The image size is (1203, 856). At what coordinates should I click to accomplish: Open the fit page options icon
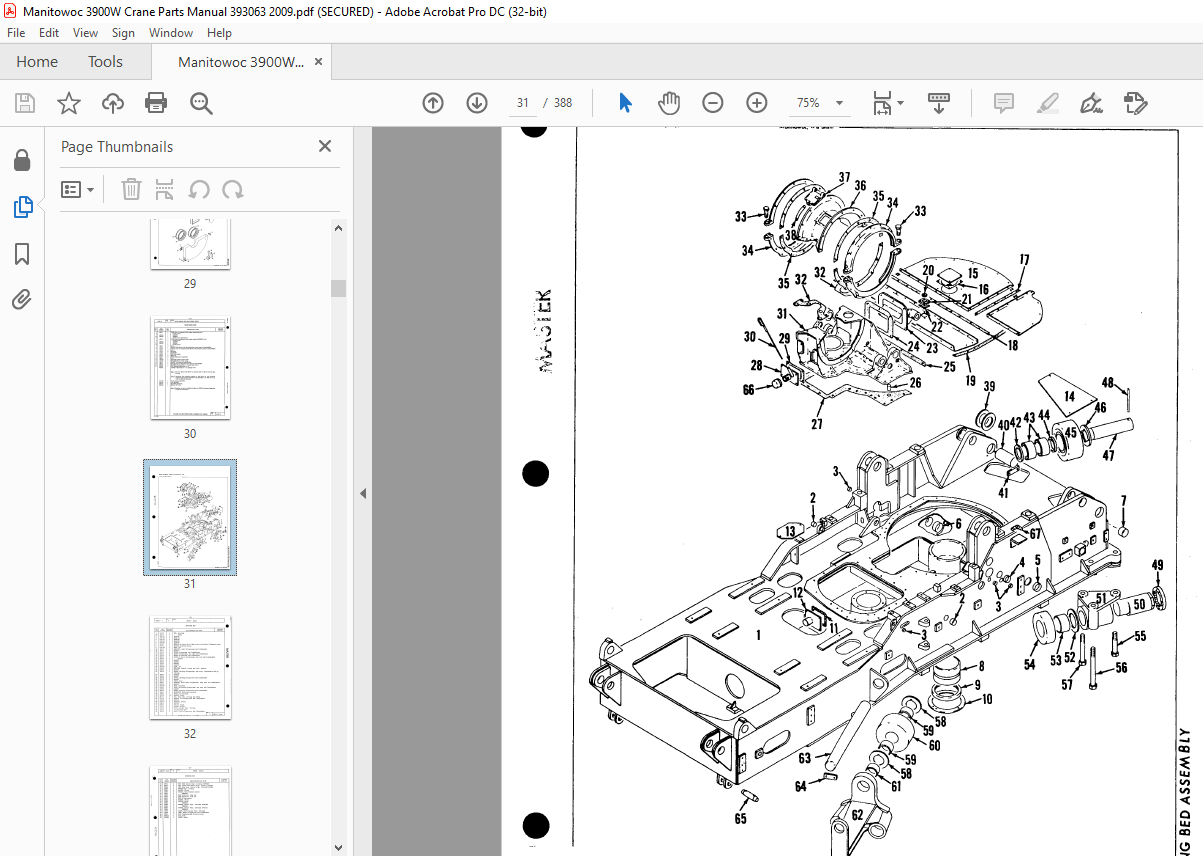887,103
